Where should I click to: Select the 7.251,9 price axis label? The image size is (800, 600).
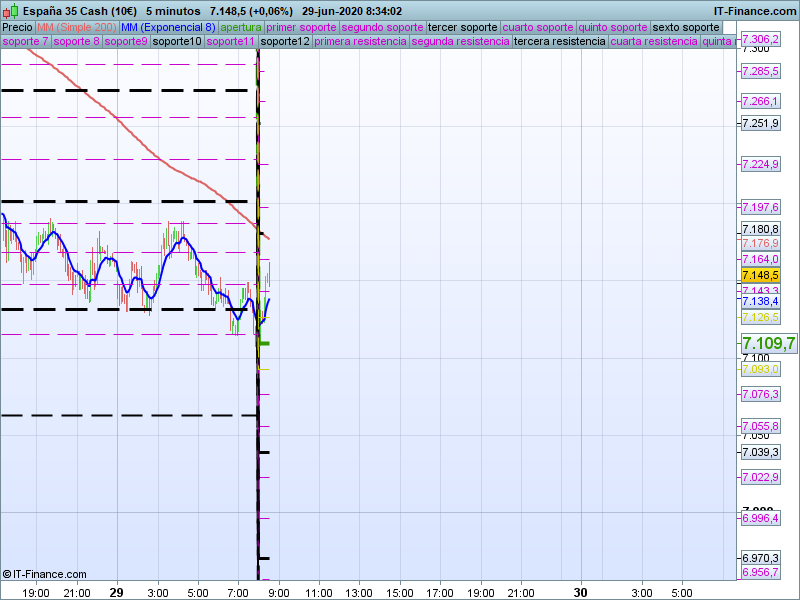pos(760,123)
